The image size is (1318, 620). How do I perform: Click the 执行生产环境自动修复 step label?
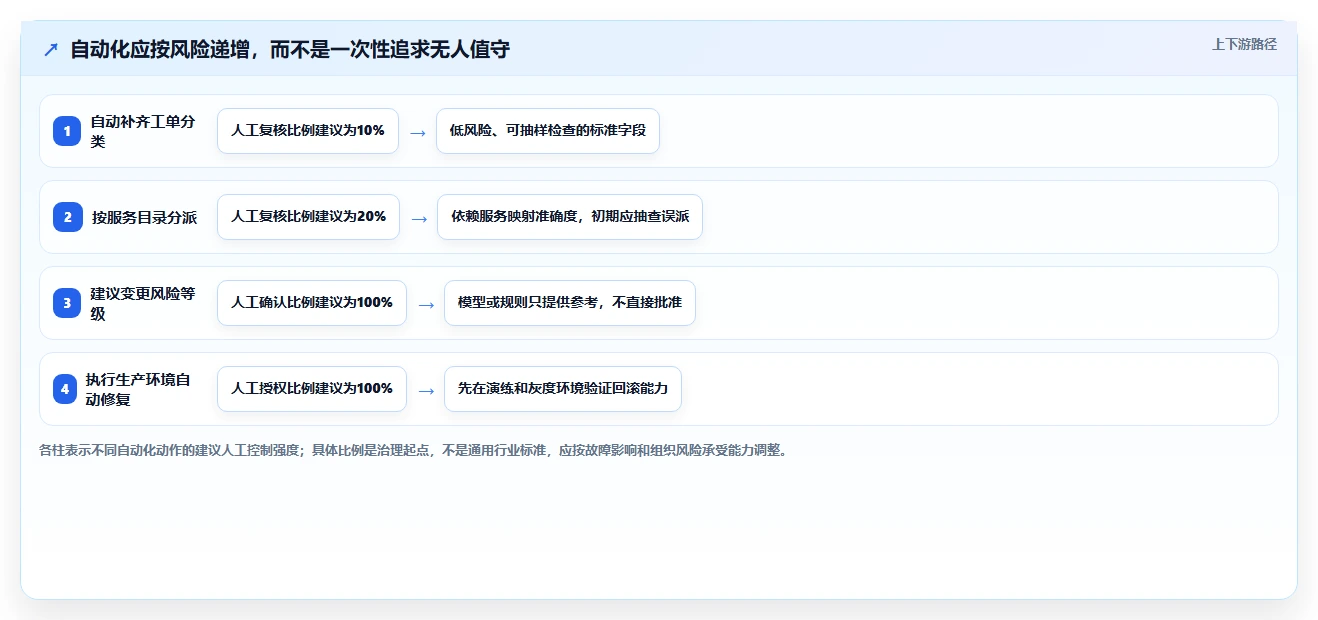pyautogui.click(x=138, y=389)
